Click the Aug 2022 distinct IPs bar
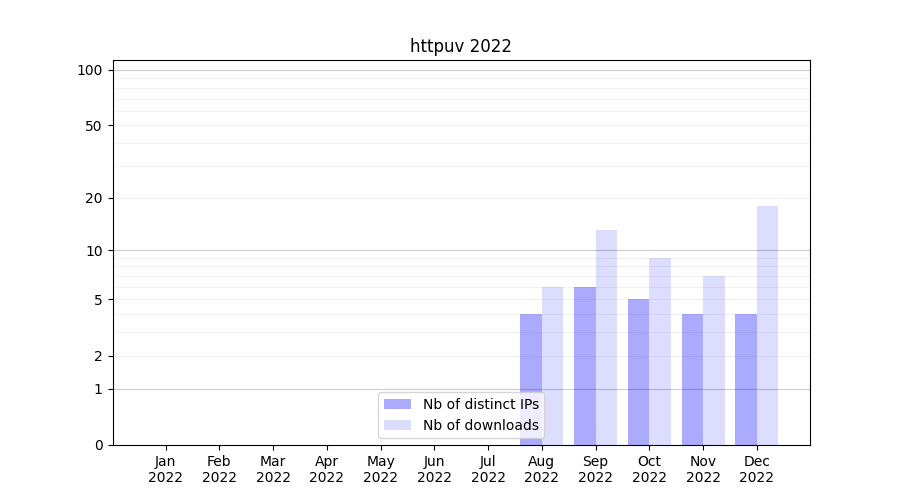 click(531, 380)
